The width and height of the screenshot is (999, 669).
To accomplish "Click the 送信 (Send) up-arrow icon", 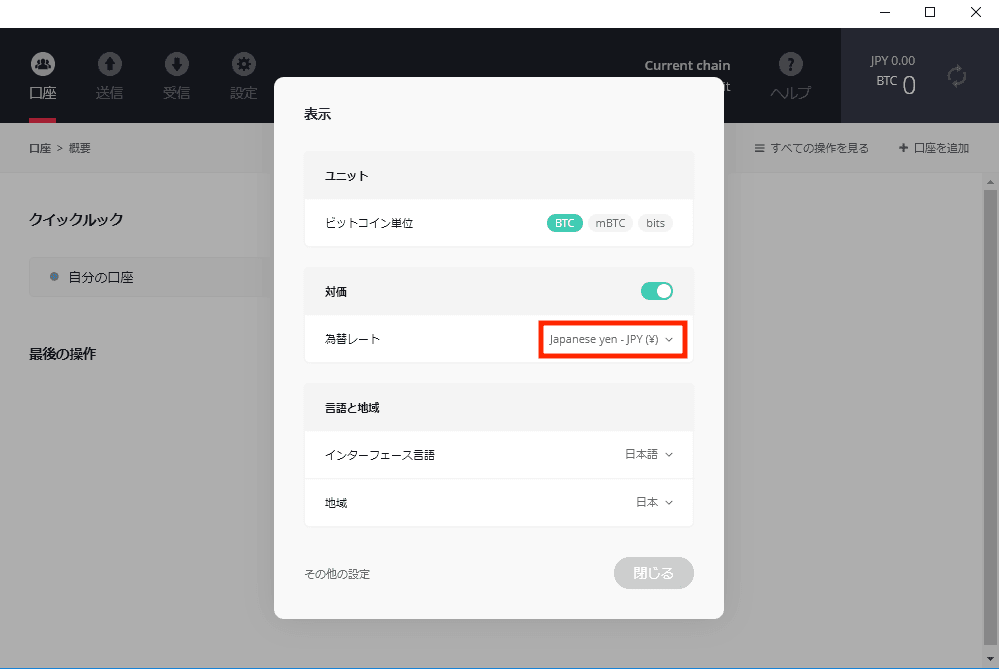I will click(110, 64).
